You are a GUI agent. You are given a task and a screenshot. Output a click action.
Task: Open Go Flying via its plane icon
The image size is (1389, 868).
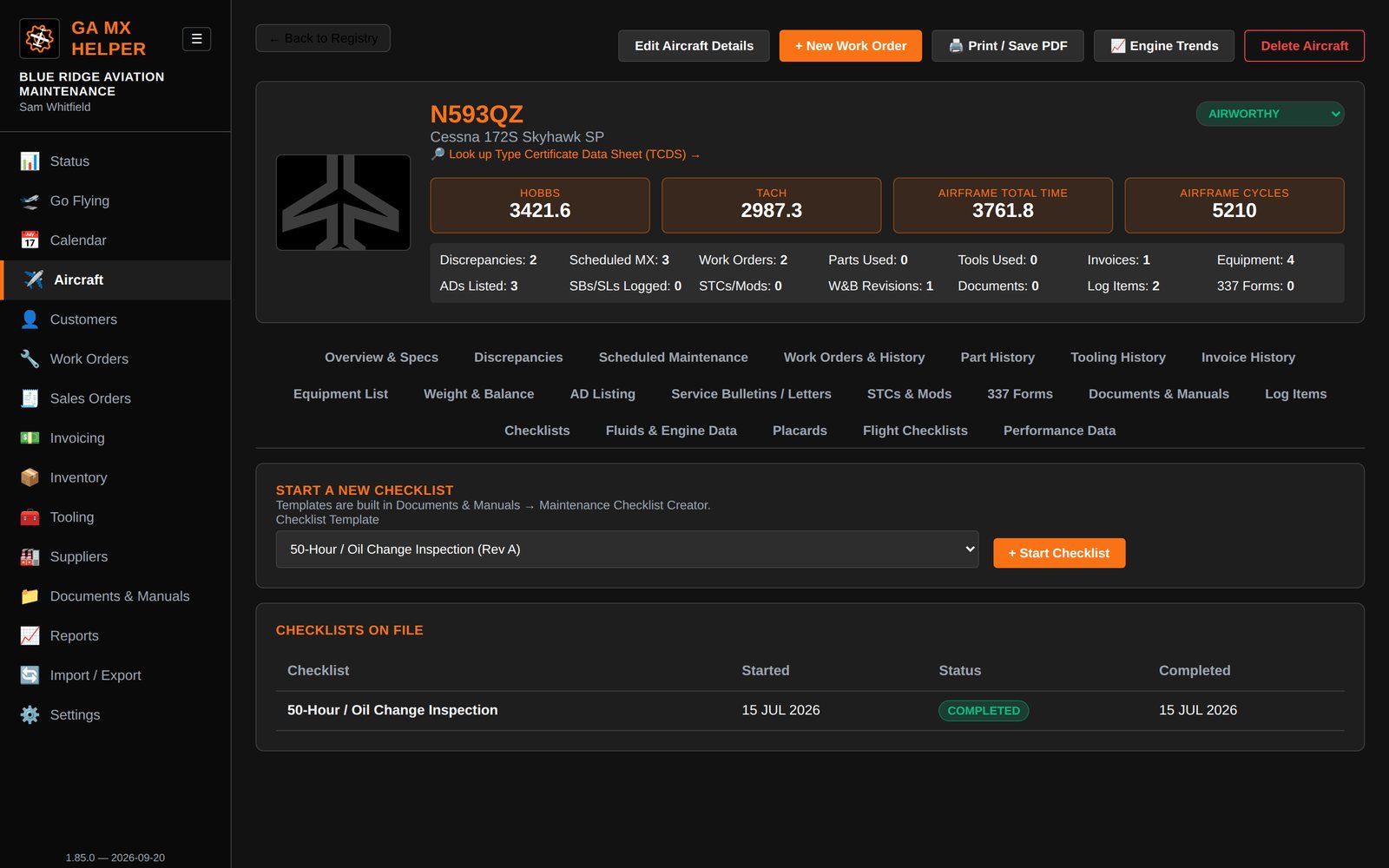coord(30,201)
